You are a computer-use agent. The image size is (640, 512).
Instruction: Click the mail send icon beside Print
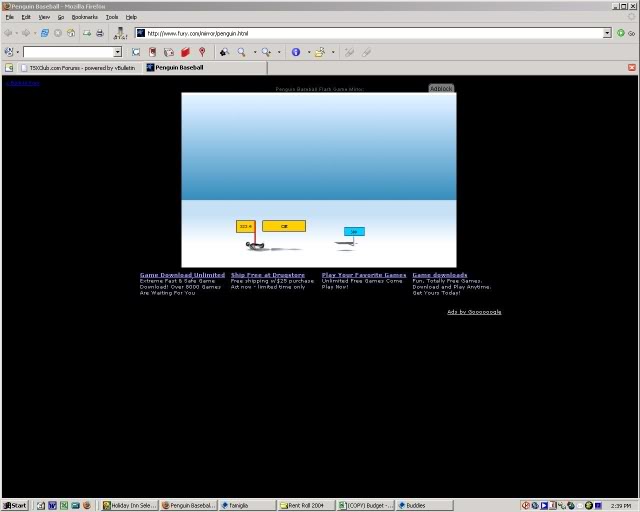pos(87,33)
